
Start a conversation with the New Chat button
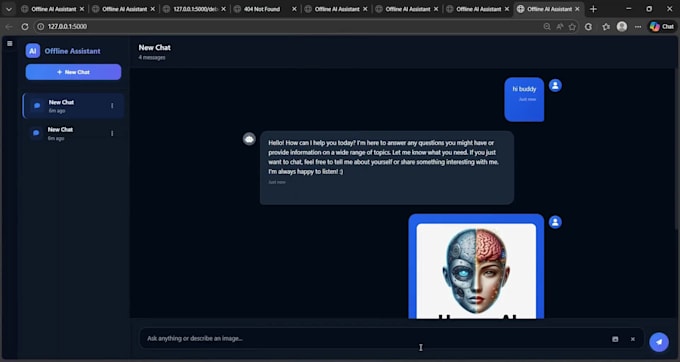73,72
